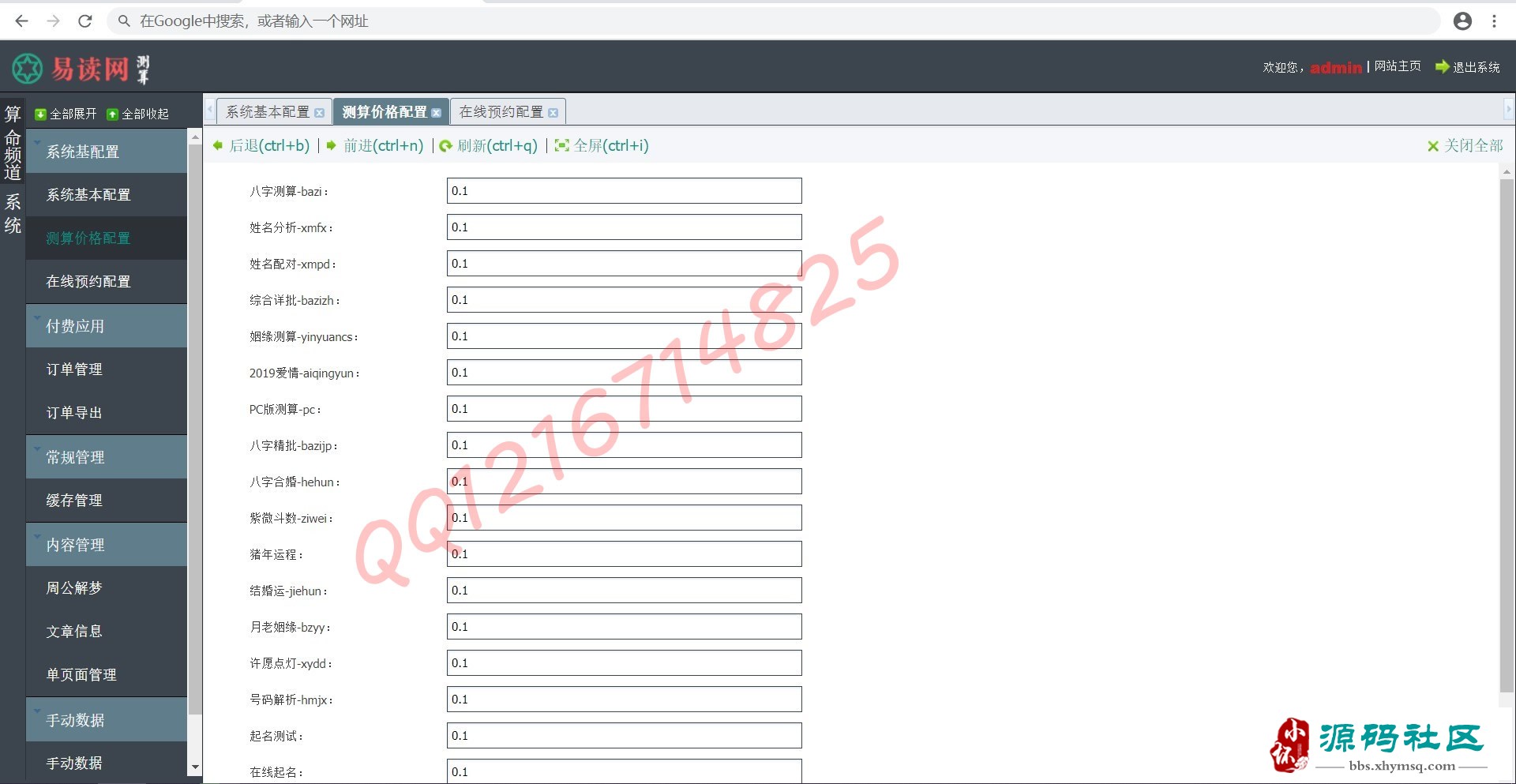
Task: Focus the 八字测算-bazi price field
Action: 624,191
